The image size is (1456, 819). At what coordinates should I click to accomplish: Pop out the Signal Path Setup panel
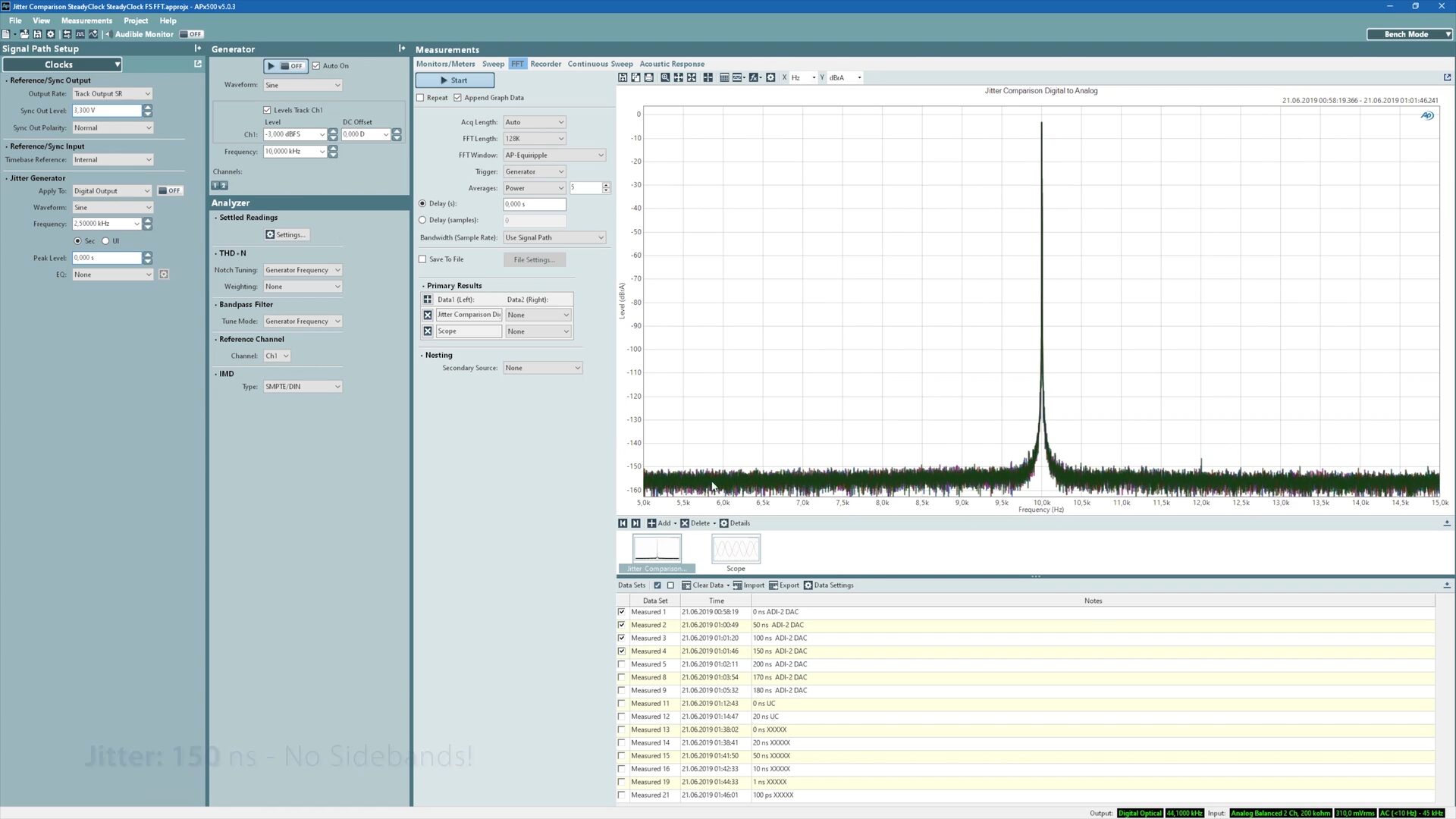[198, 64]
